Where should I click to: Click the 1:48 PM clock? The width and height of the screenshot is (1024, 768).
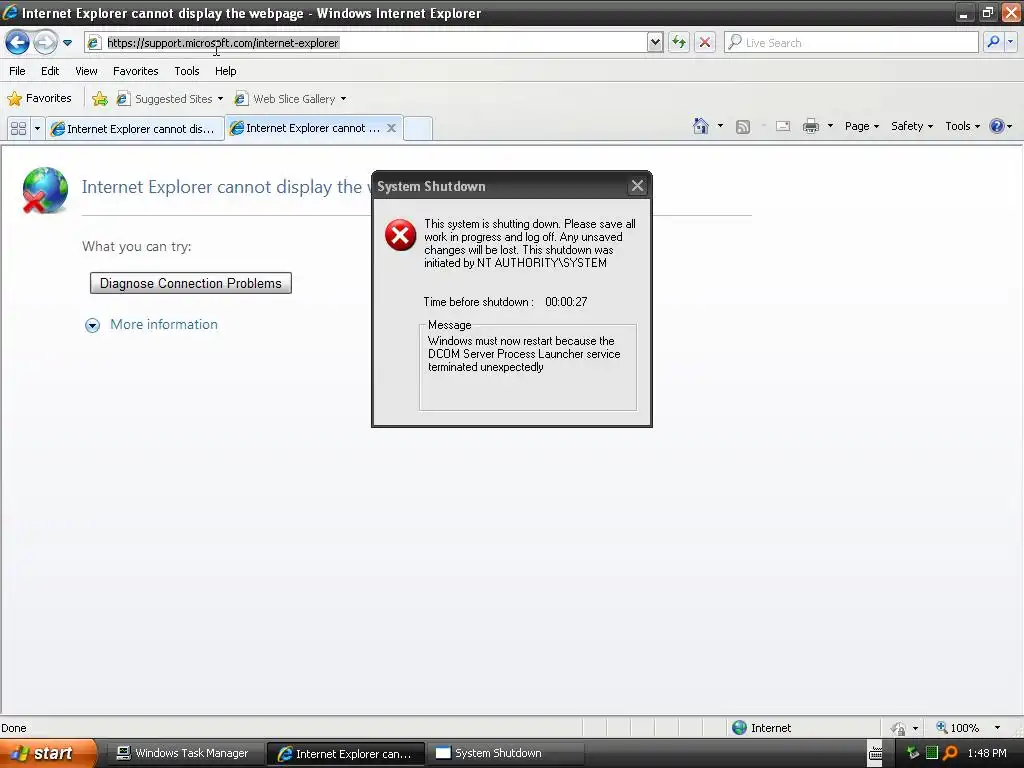[987, 753]
